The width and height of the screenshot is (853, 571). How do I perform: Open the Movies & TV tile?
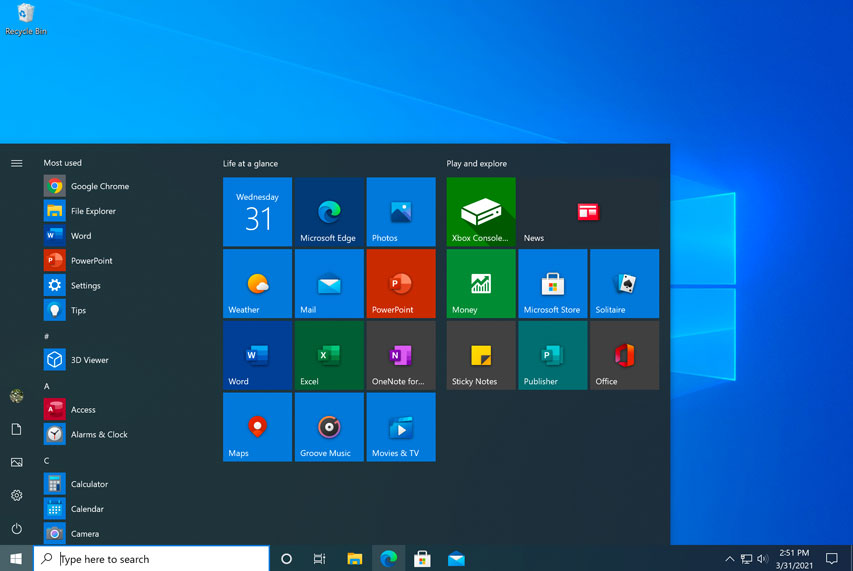(401, 427)
